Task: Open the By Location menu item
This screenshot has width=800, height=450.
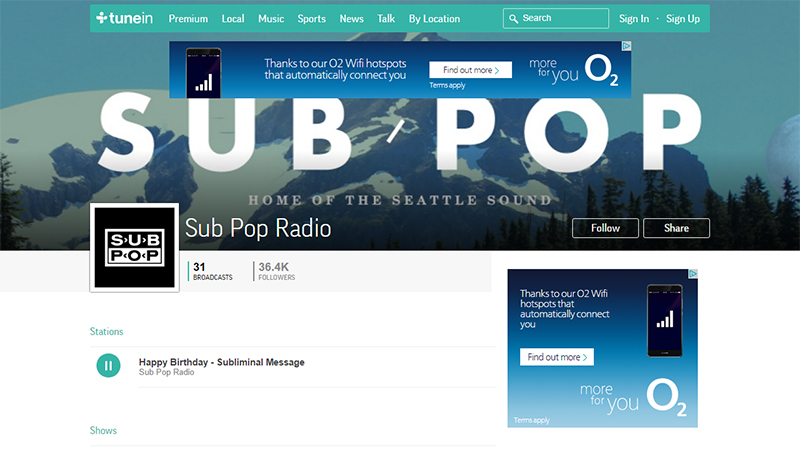Action: click(434, 19)
